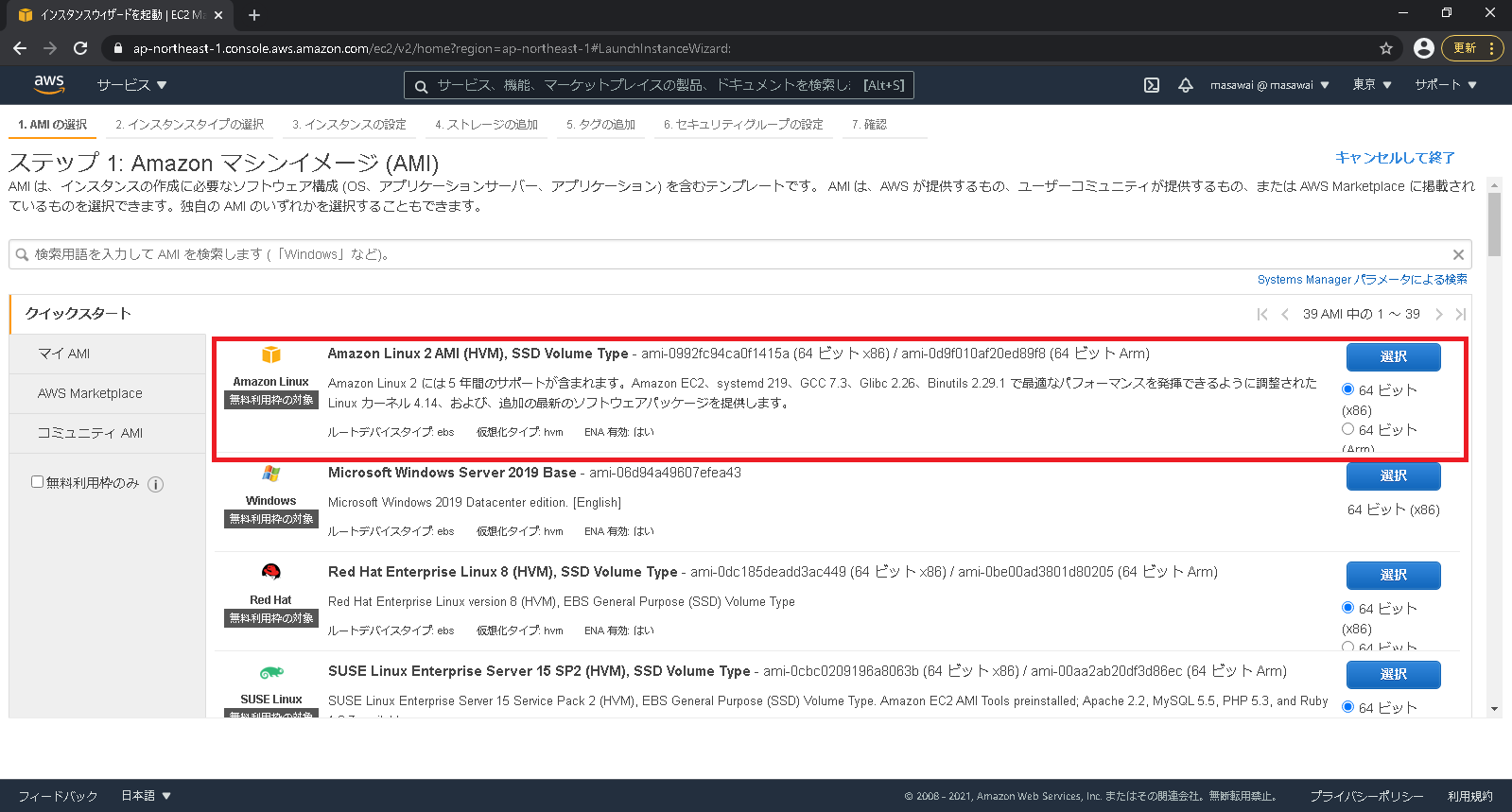The height and width of the screenshot is (812, 1512).
Task: Launch the CloudShell terminal icon
Action: click(1152, 85)
